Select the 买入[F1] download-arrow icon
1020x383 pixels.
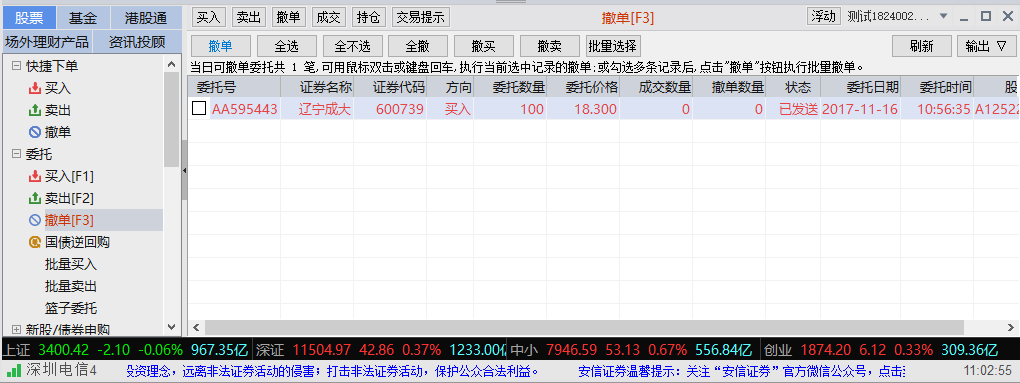pyautogui.click(x=34, y=176)
